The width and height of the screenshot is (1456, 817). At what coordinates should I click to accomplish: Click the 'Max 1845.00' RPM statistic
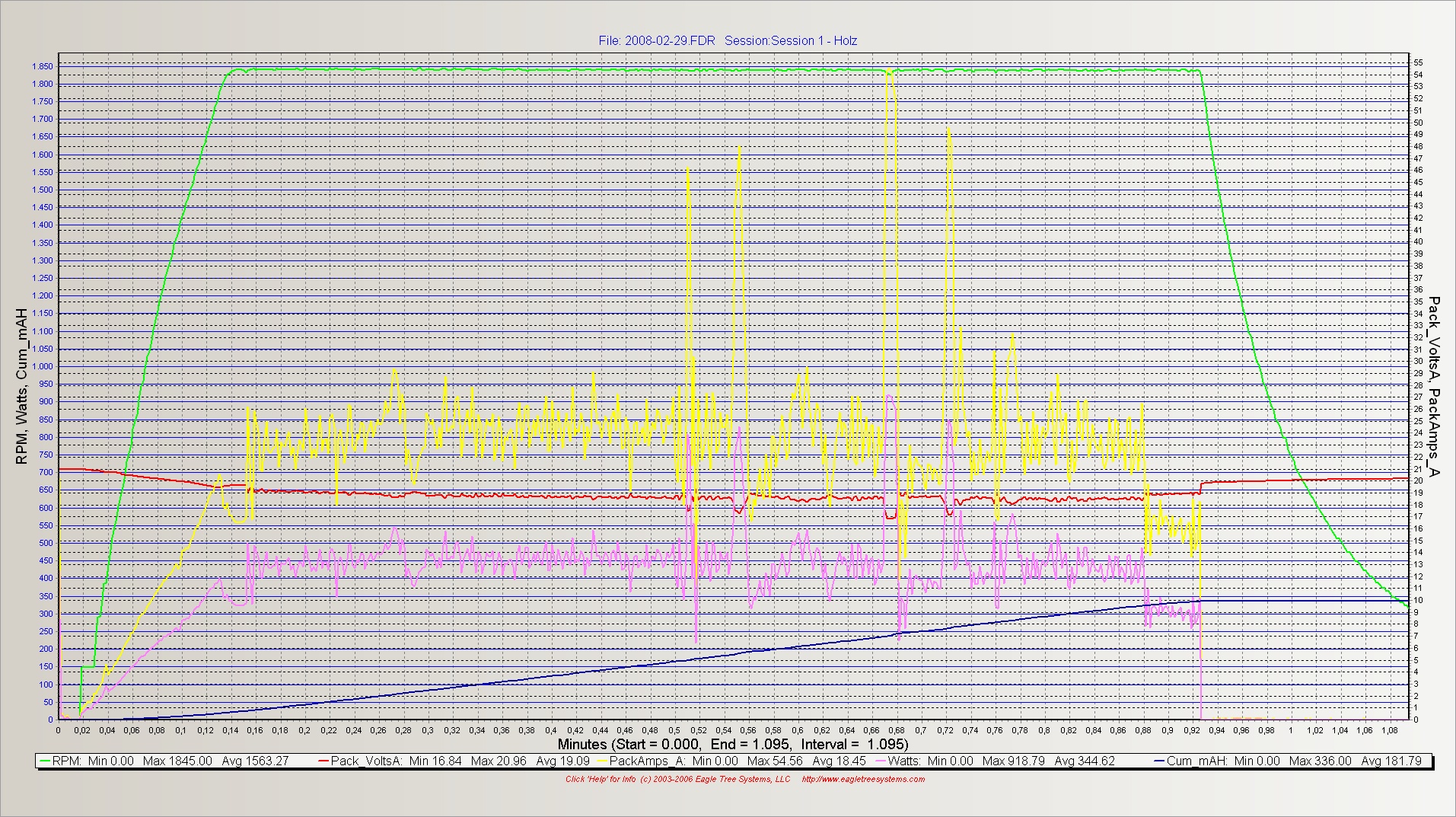[177, 761]
